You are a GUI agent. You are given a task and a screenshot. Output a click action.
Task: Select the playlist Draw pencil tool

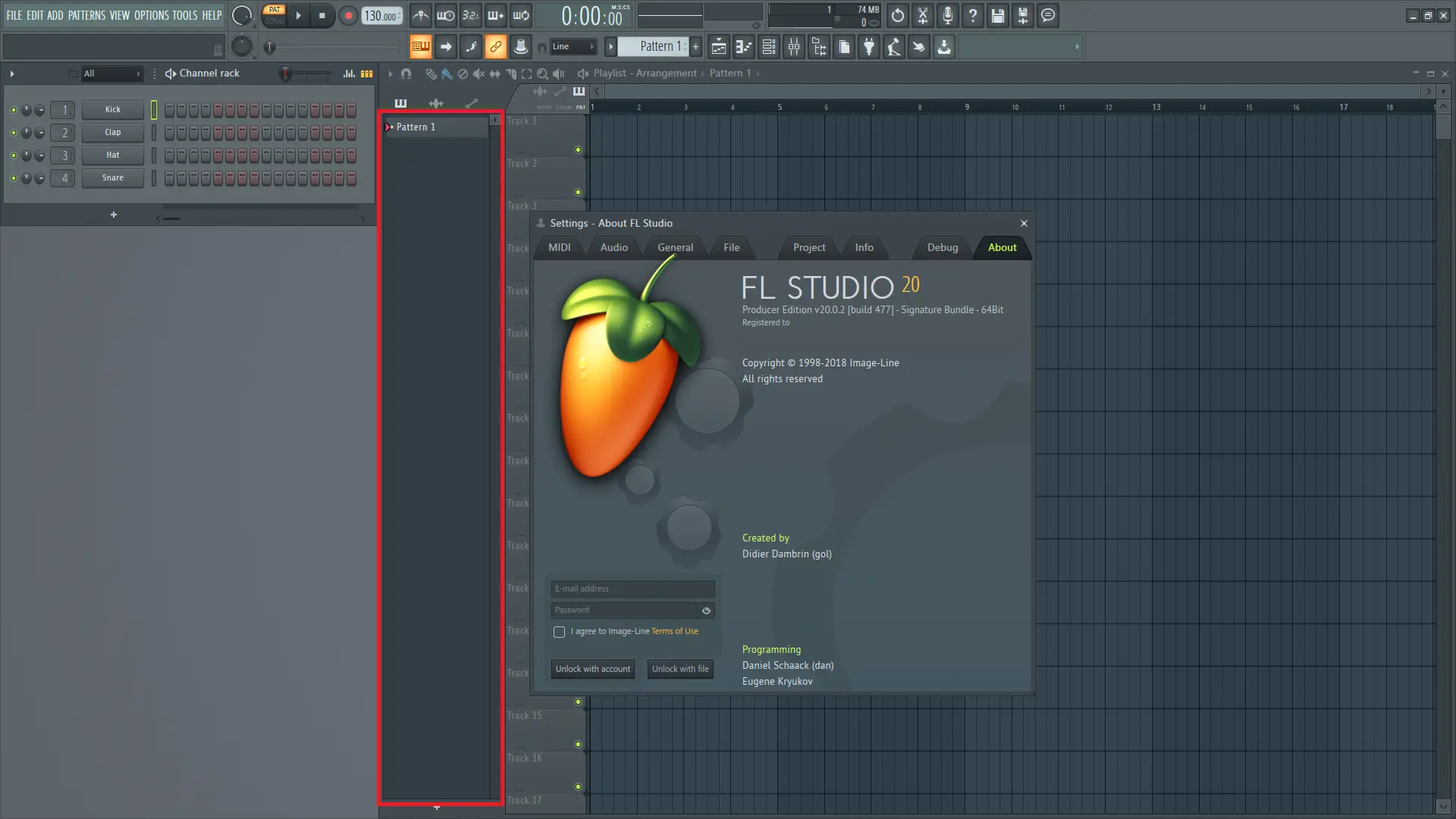pyautogui.click(x=431, y=74)
